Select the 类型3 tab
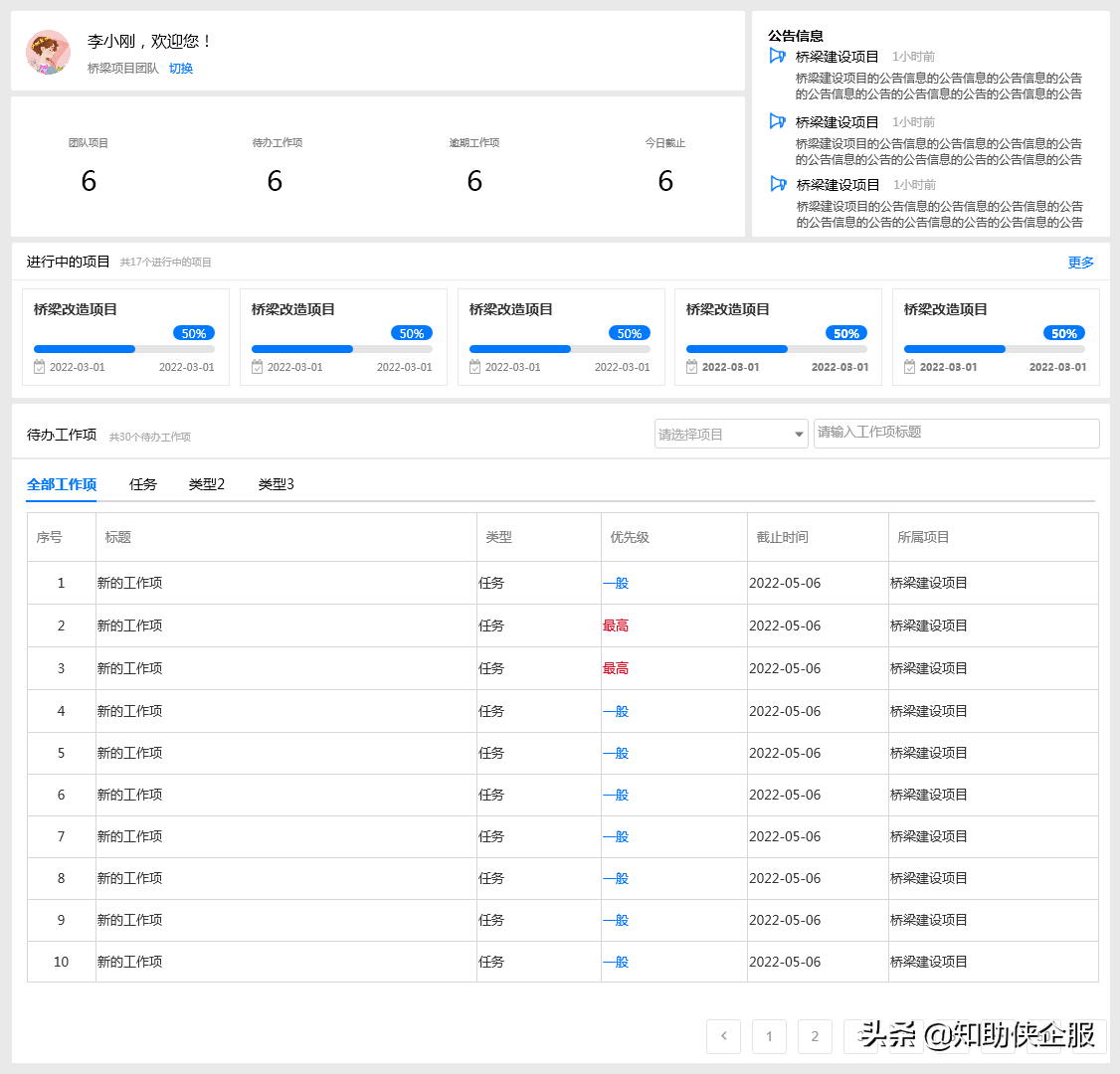 pos(274,484)
